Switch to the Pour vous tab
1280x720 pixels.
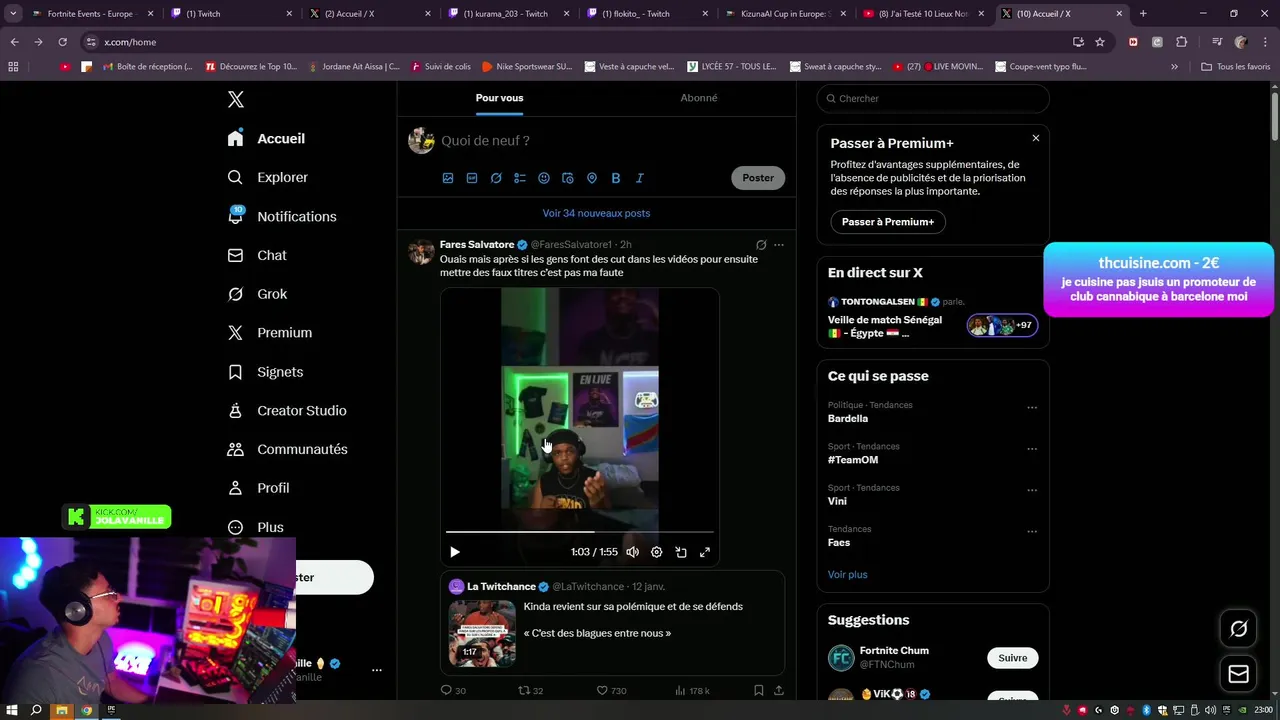click(499, 98)
